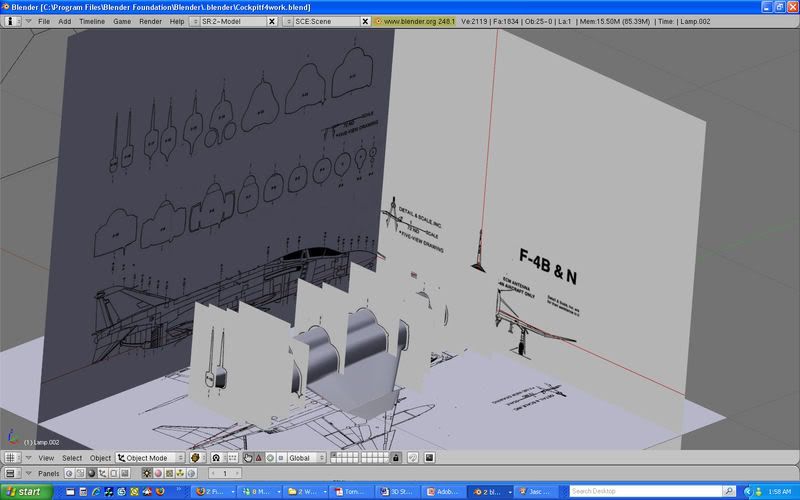The width and height of the screenshot is (800, 500).
Task: Open the Adob... taskbar window
Action: click(444, 492)
